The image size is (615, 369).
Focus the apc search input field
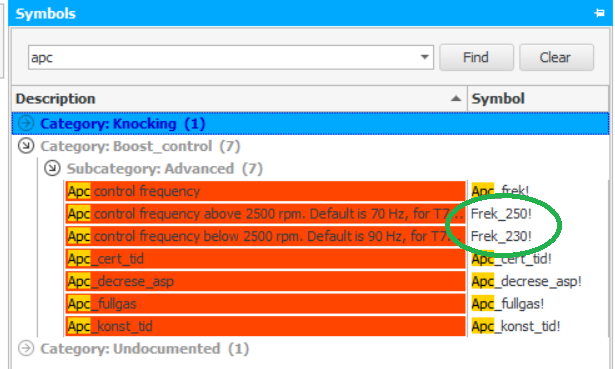(224, 57)
